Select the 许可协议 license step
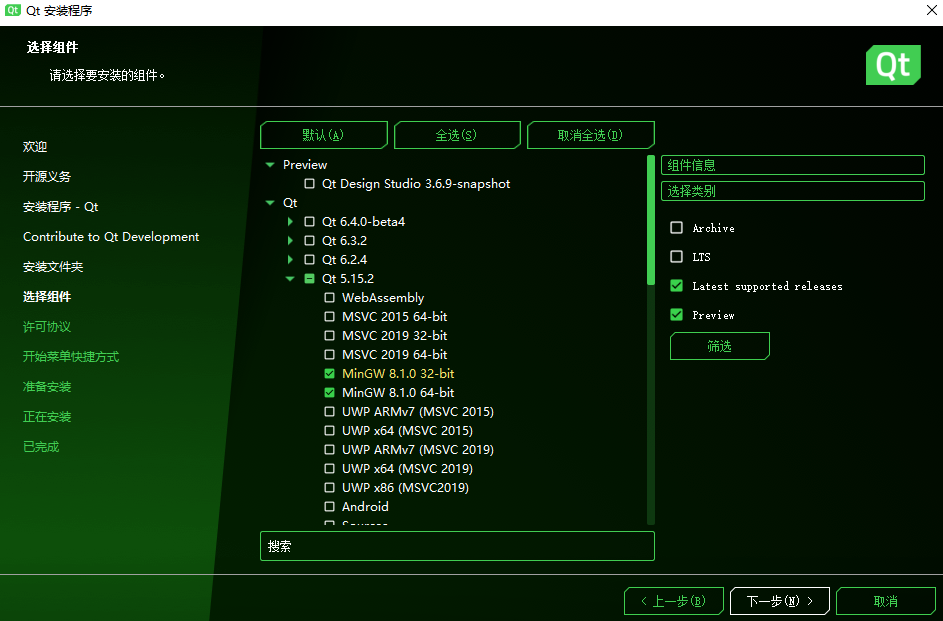Viewport: 943px width, 621px height. click(47, 326)
